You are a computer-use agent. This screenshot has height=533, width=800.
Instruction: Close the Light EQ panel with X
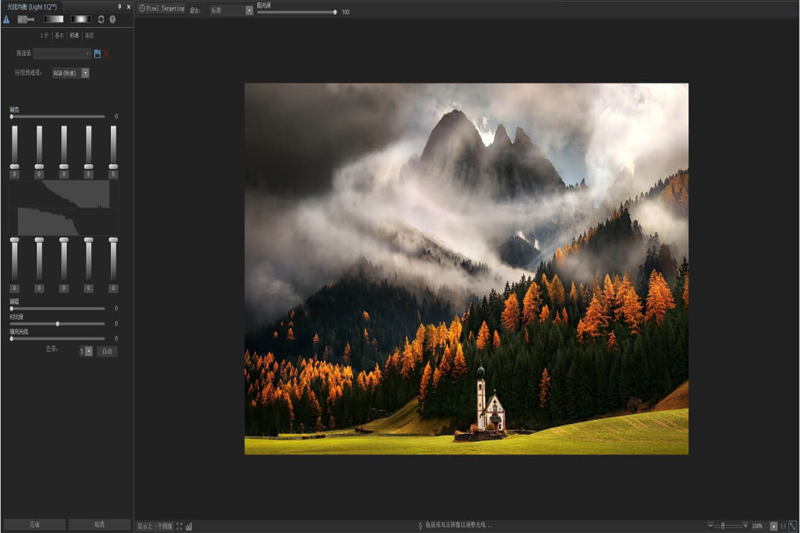pyautogui.click(x=129, y=7)
